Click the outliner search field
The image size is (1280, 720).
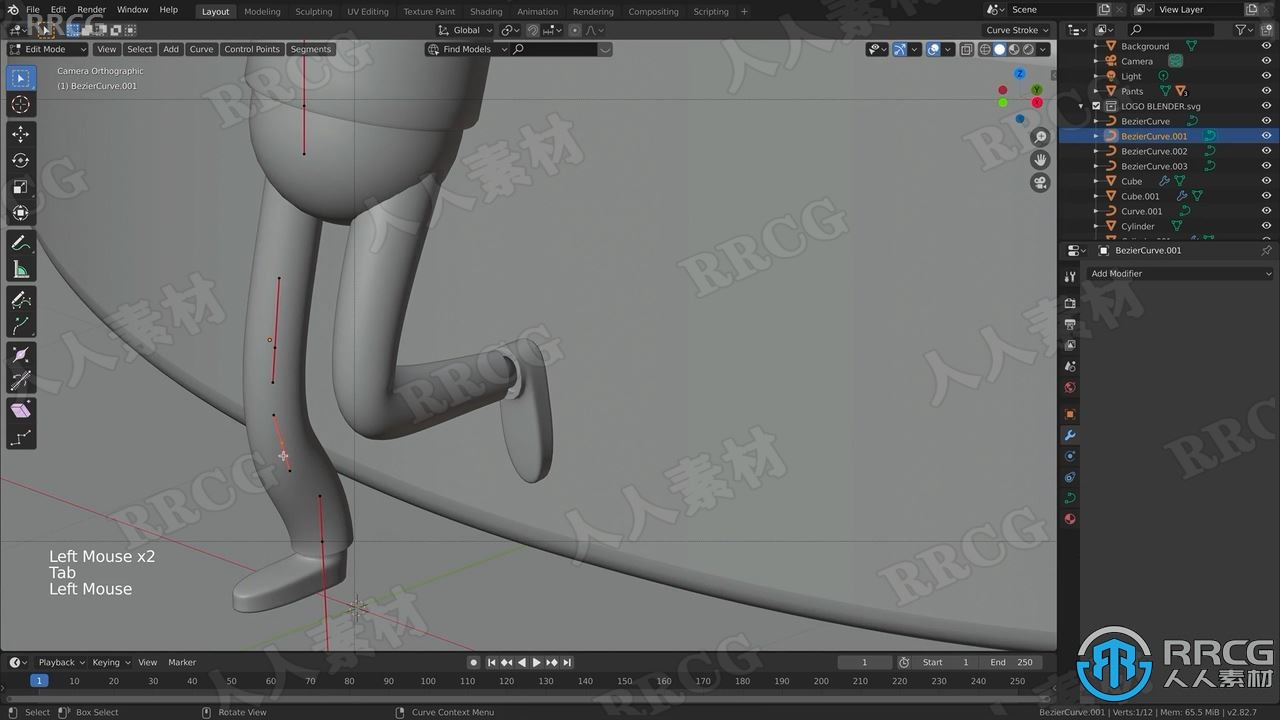(x=1173, y=30)
